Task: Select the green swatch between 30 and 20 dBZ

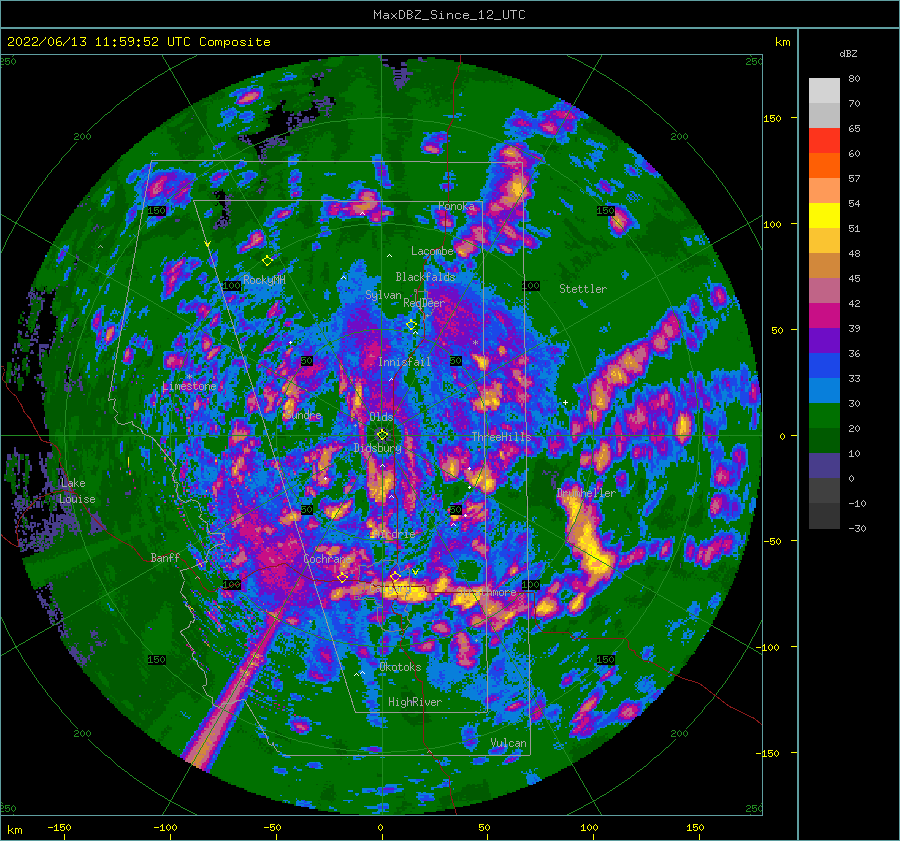Action: 824,416
